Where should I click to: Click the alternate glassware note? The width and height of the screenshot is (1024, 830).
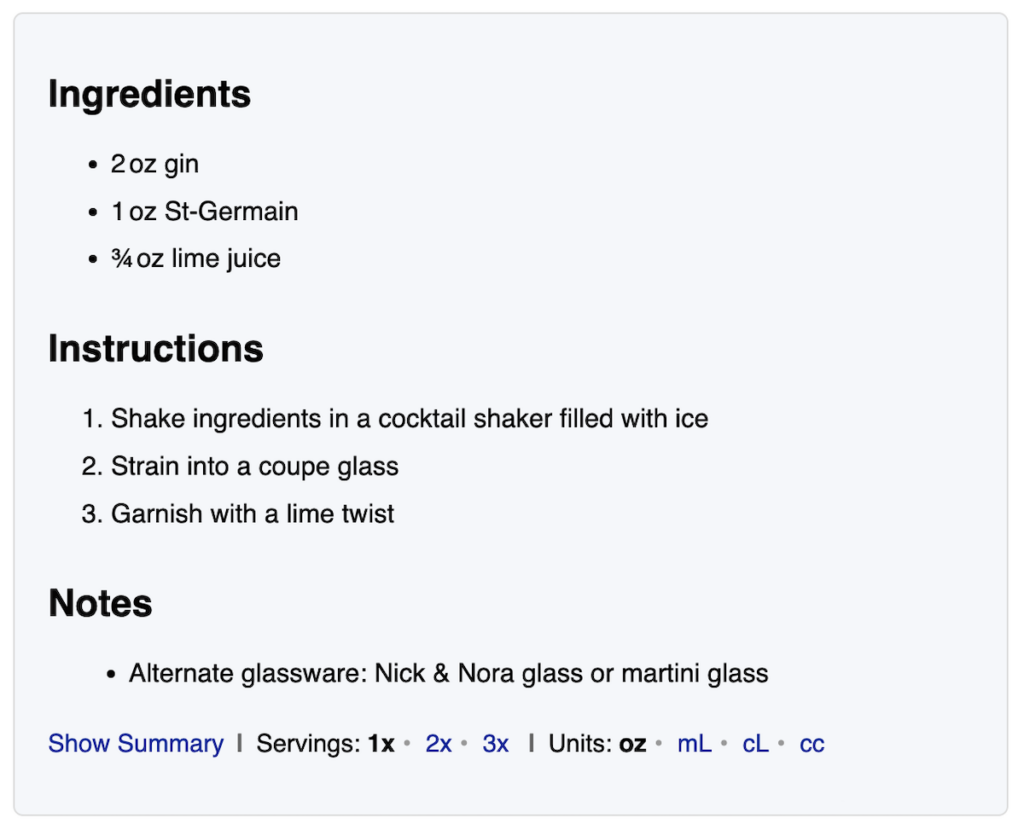448,673
